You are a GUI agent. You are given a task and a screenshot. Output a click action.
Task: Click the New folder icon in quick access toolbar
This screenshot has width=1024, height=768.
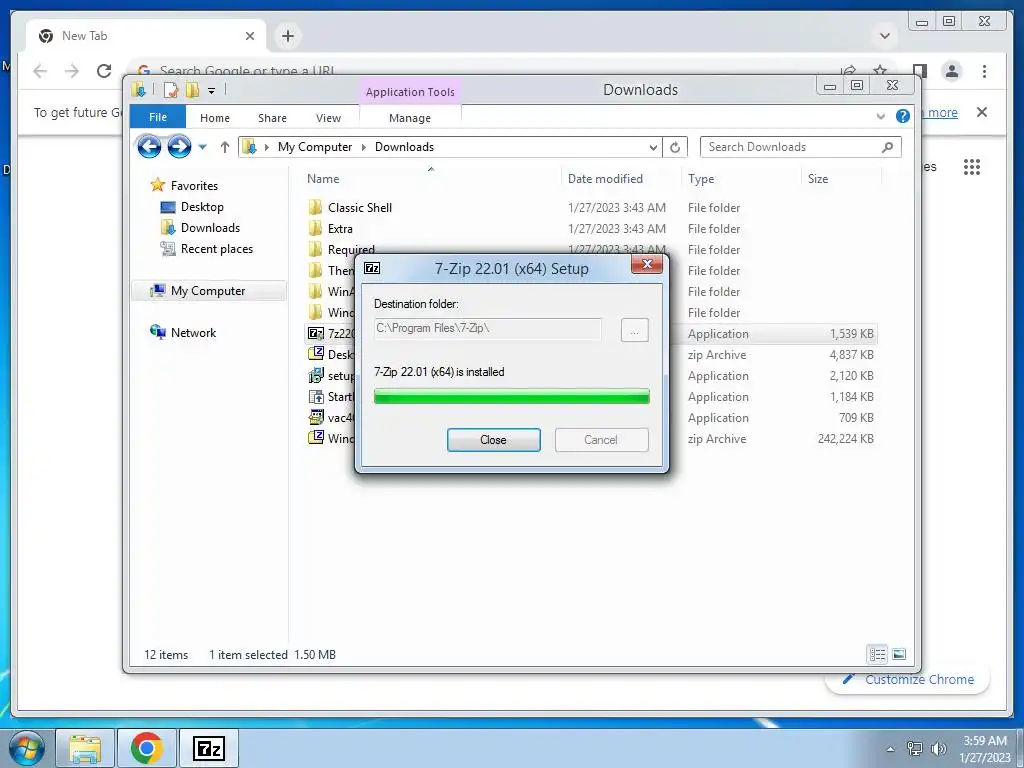pyautogui.click(x=192, y=90)
